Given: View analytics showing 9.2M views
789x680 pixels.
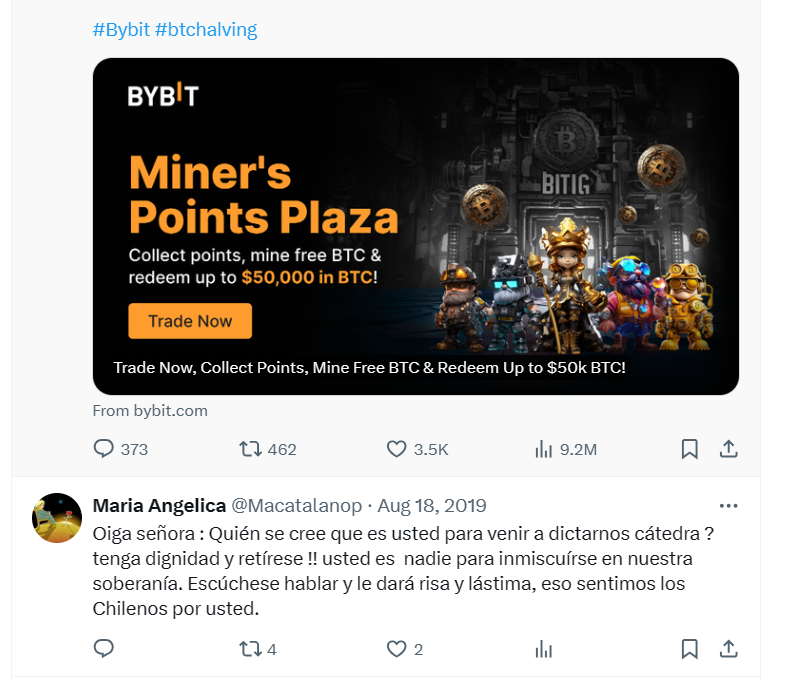Looking at the screenshot, I should 543,448.
